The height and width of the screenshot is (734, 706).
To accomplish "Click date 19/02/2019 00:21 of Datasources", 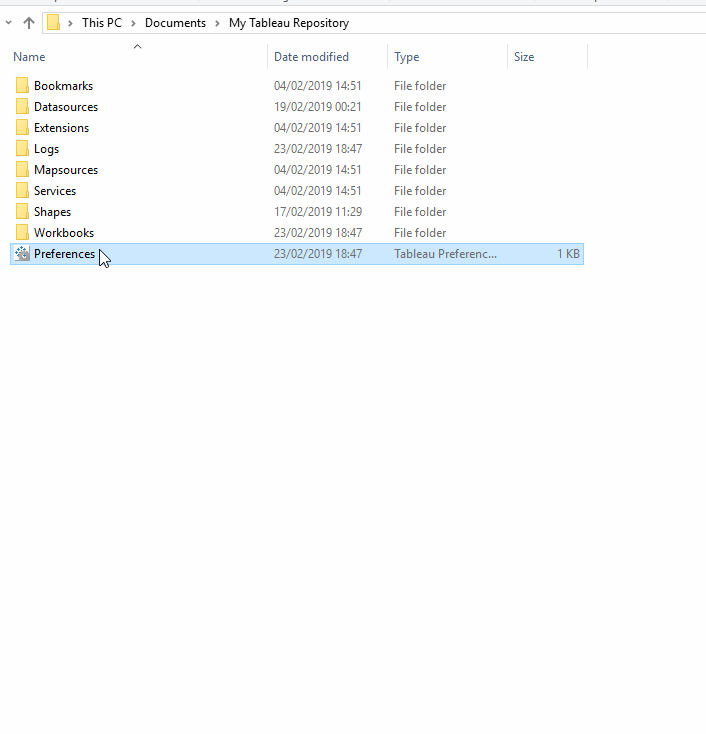I will click(x=318, y=107).
